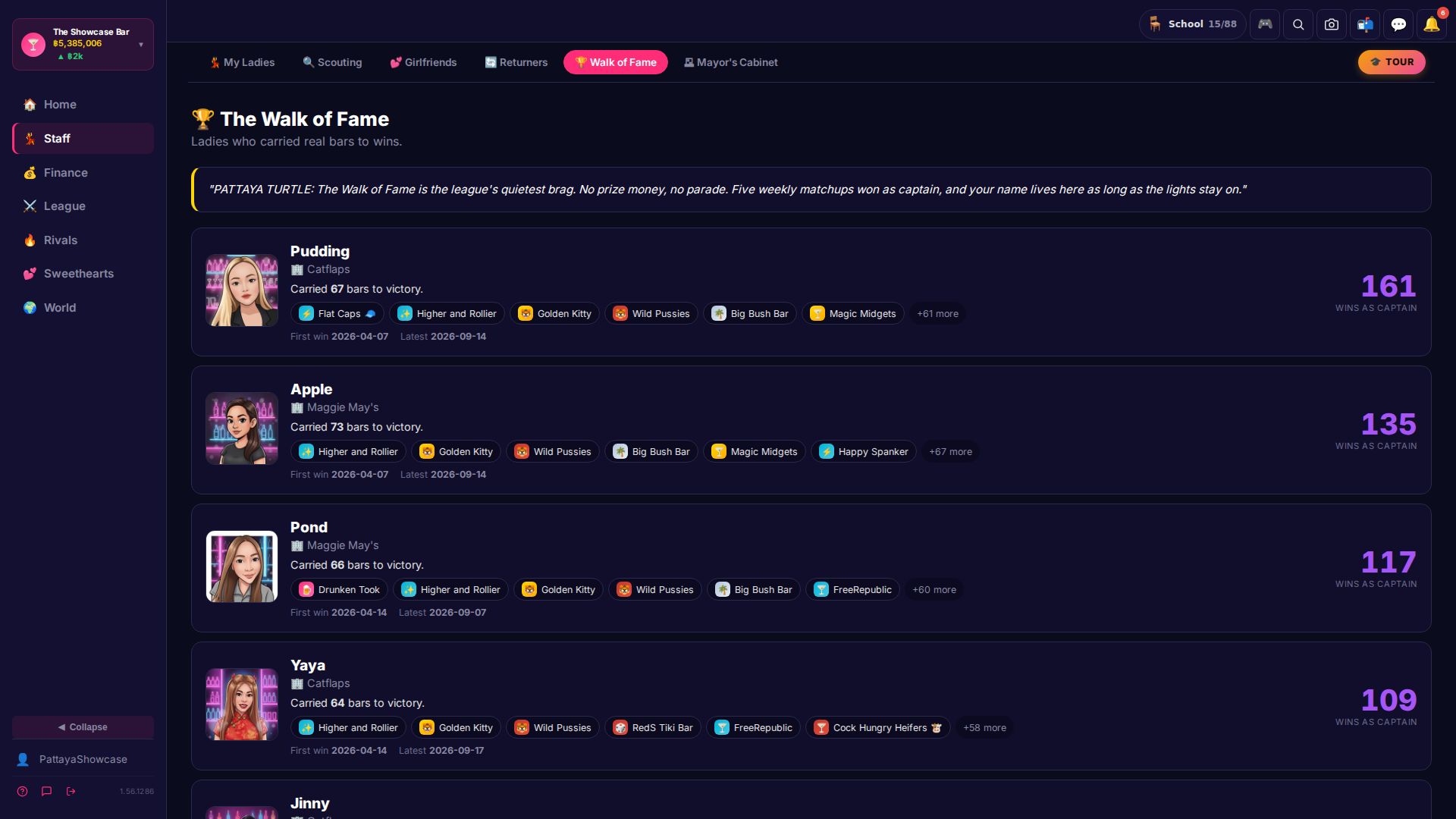This screenshot has width=1456, height=819.
Task: Click "Maggie May's" under Pond
Action: coord(343,545)
